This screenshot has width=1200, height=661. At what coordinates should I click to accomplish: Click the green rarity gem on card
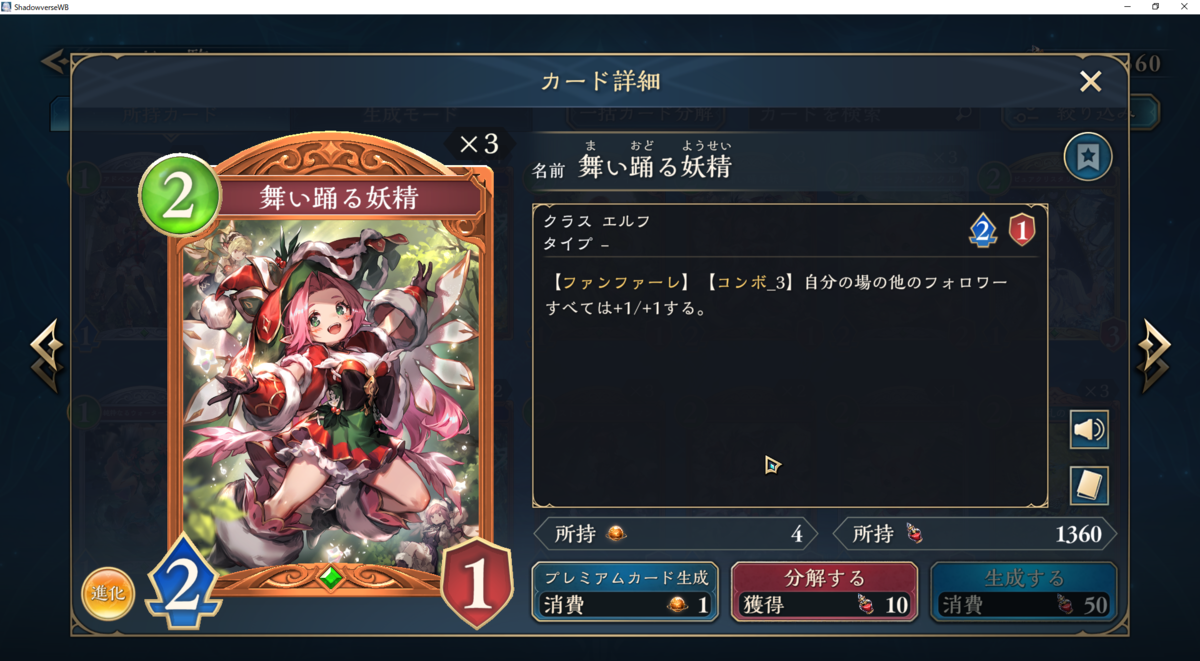click(331, 578)
